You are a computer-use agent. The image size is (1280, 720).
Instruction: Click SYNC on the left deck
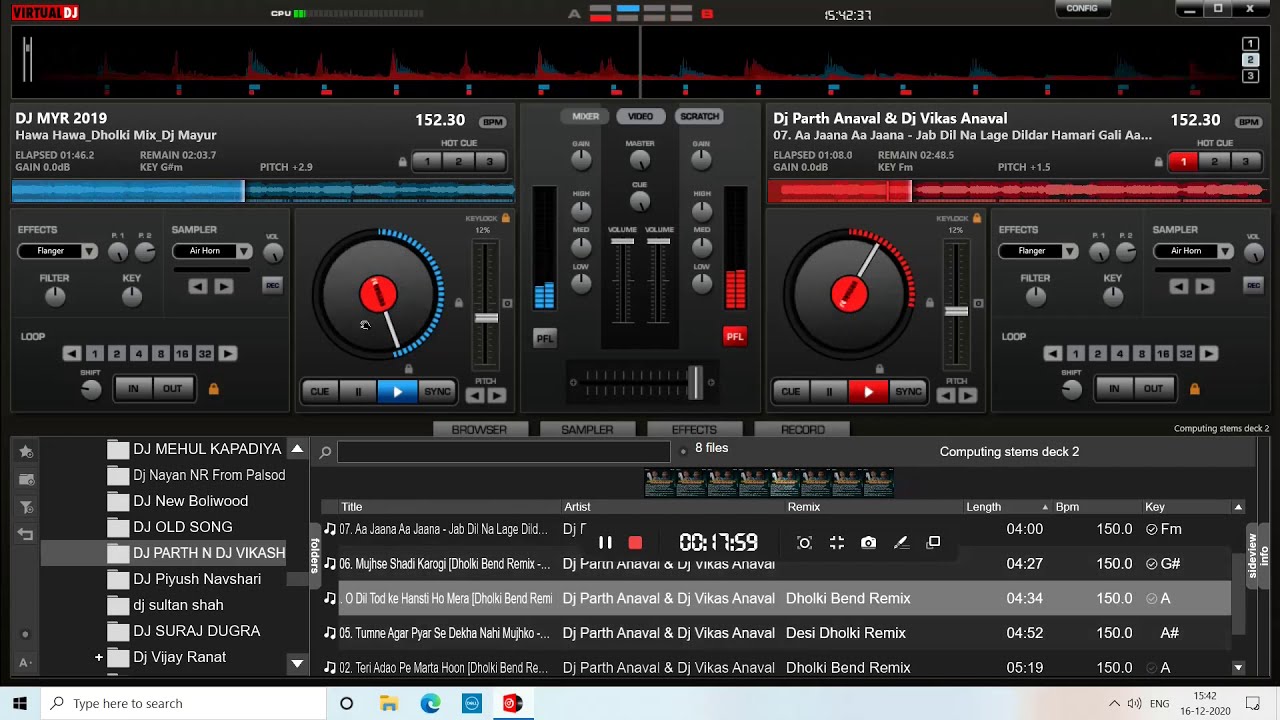pyautogui.click(x=437, y=391)
